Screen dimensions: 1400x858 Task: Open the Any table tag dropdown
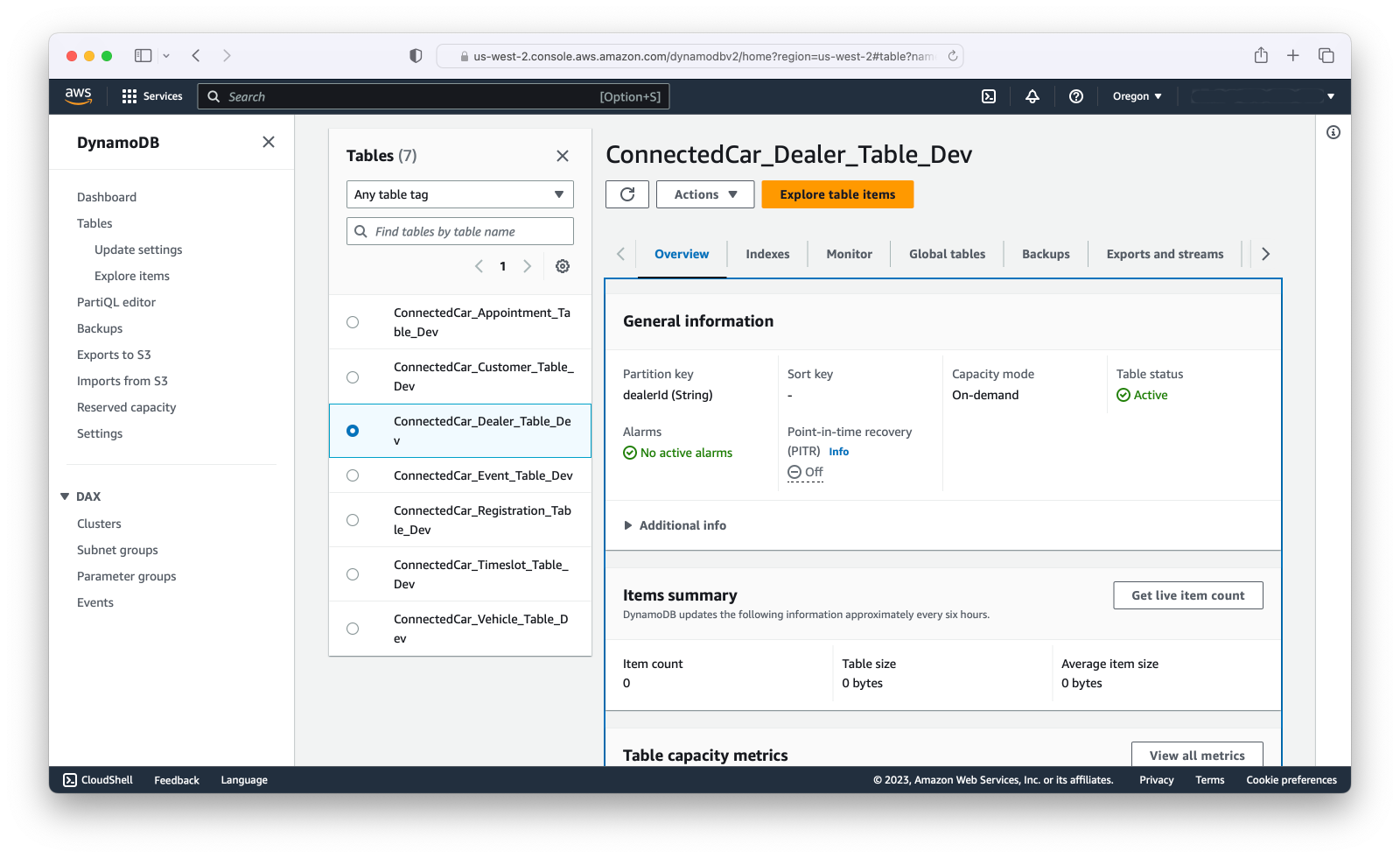click(460, 194)
